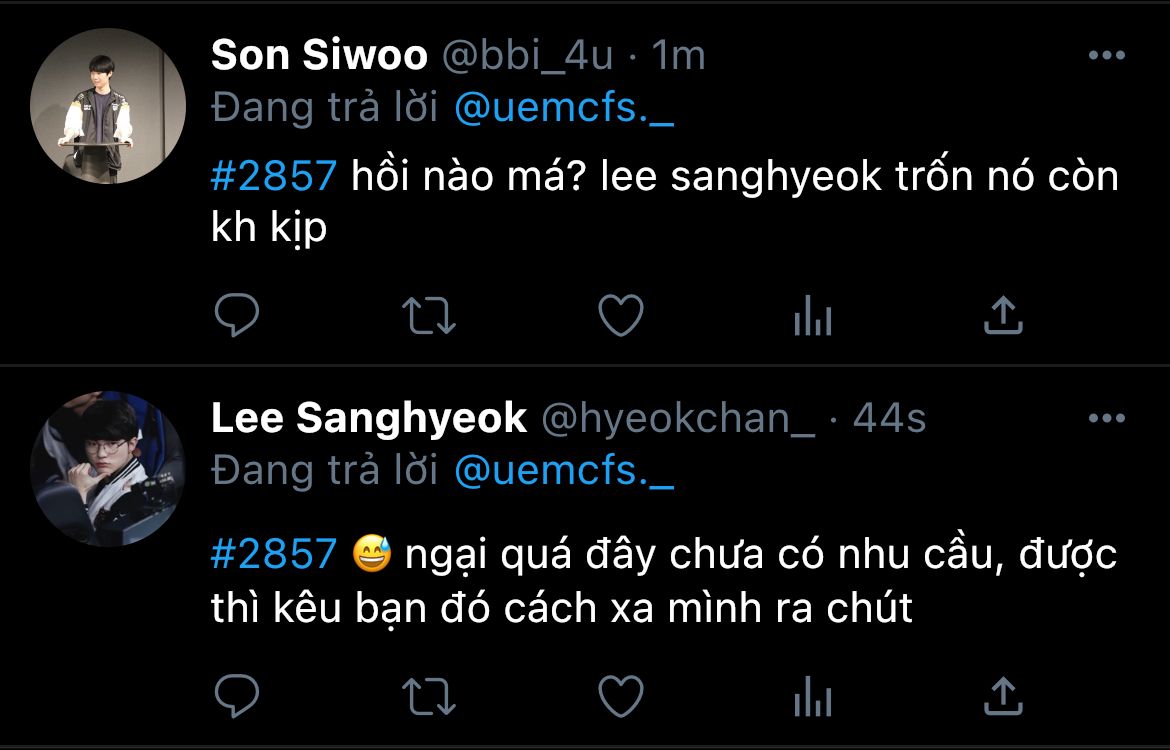Reply to Lee Sanghyeok's tweet
The height and width of the screenshot is (750, 1170).
pos(237,696)
